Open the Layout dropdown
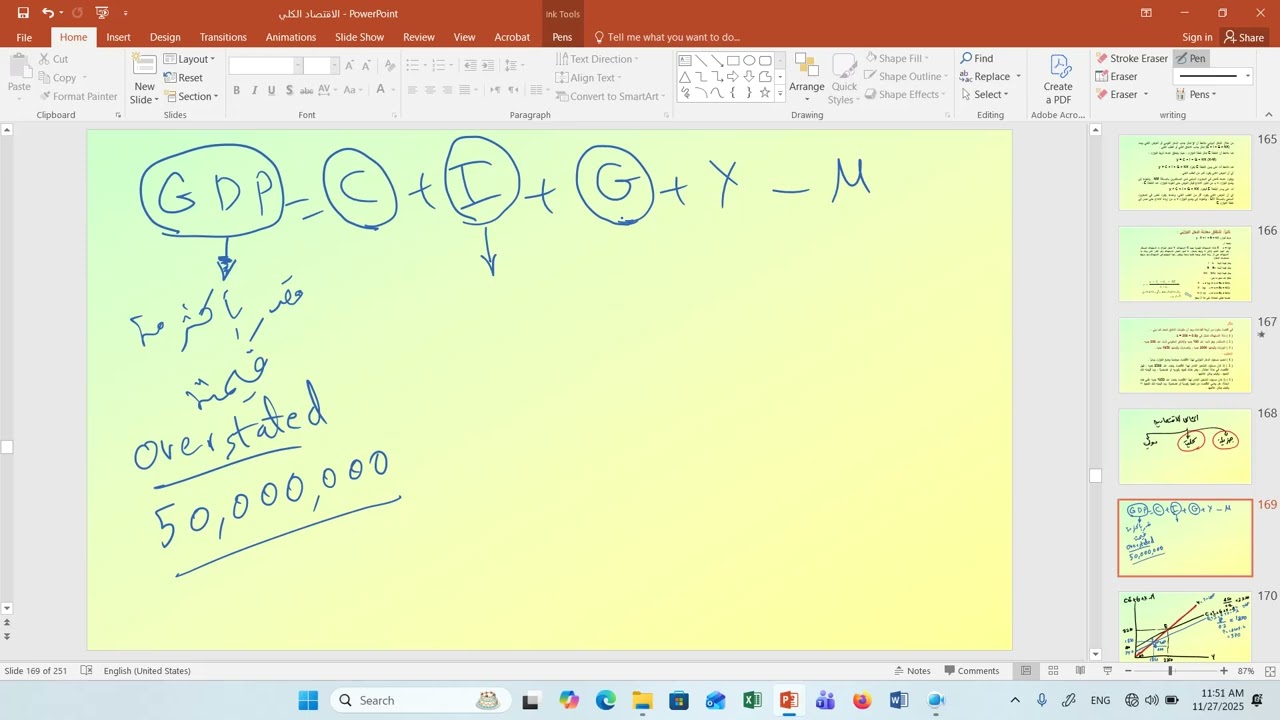This screenshot has width=1280, height=720. pos(190,59)
